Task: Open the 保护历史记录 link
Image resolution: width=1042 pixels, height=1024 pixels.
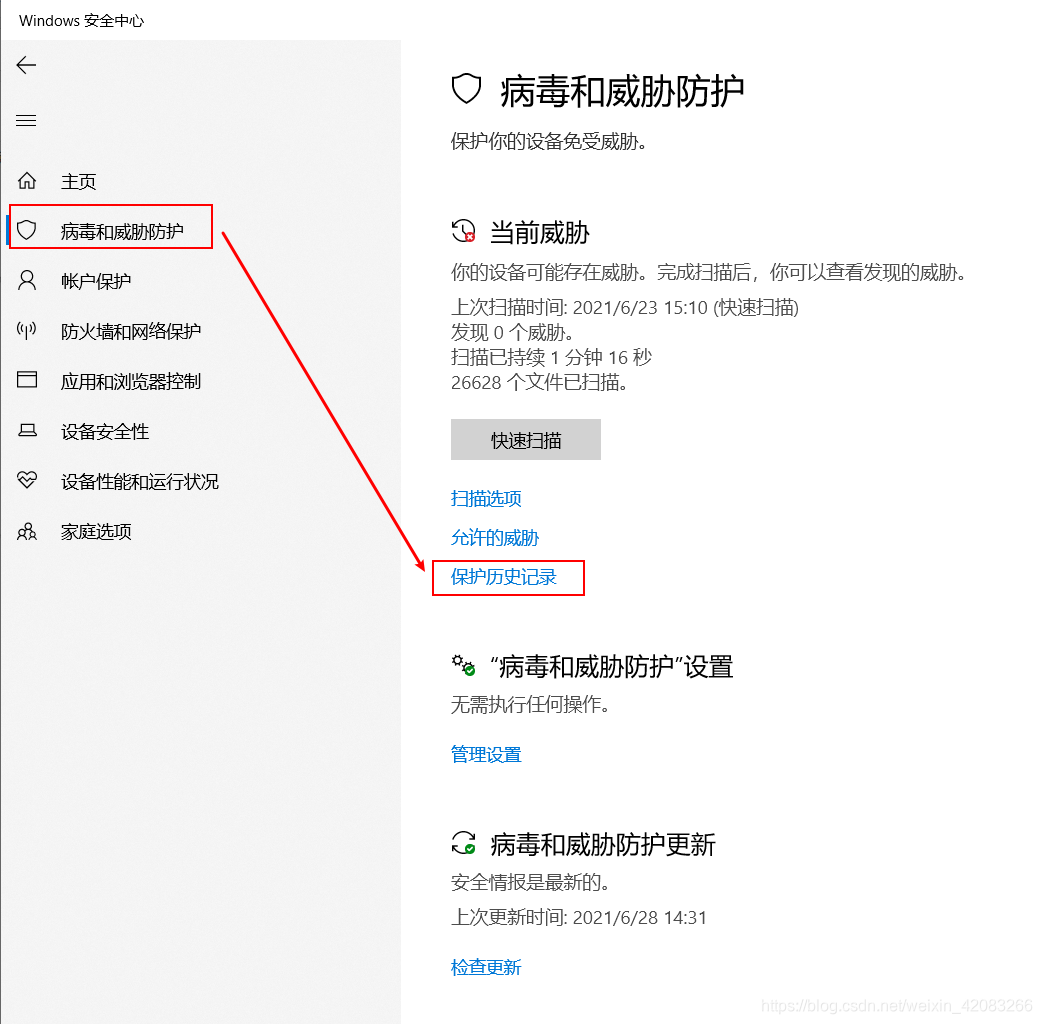Action: click(x=504, y=577)
